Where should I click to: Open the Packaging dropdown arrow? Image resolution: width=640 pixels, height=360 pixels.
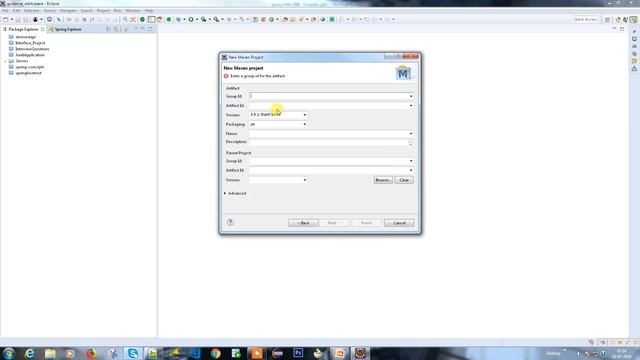[304, 124]
